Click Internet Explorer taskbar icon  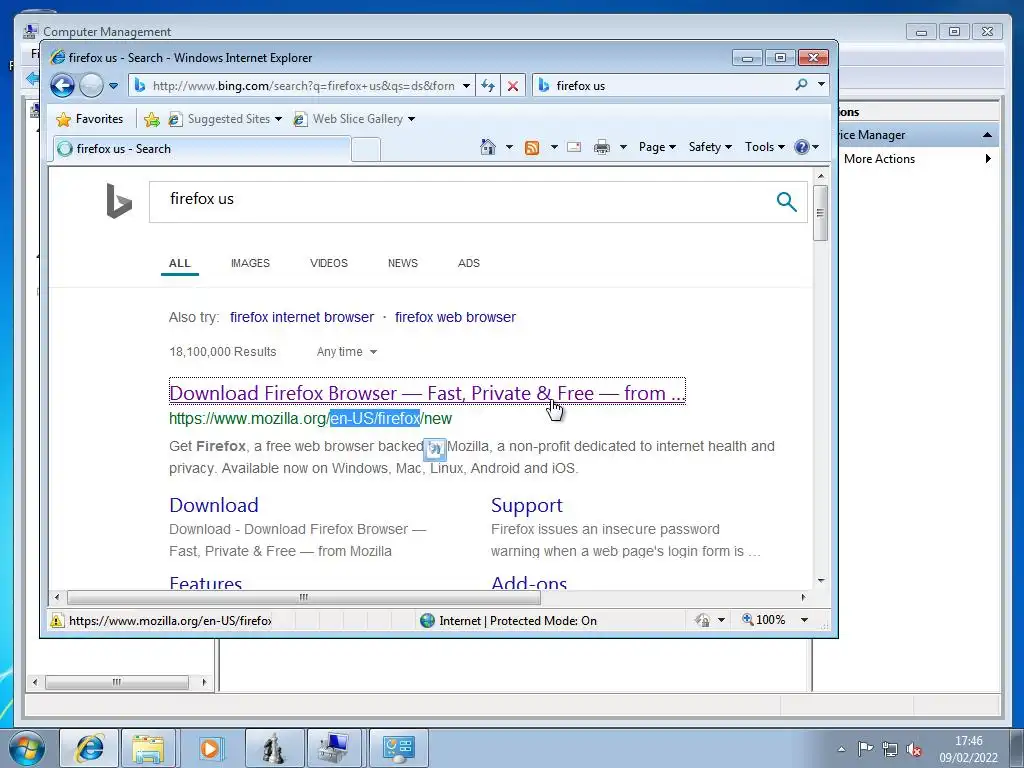(89, 748)
